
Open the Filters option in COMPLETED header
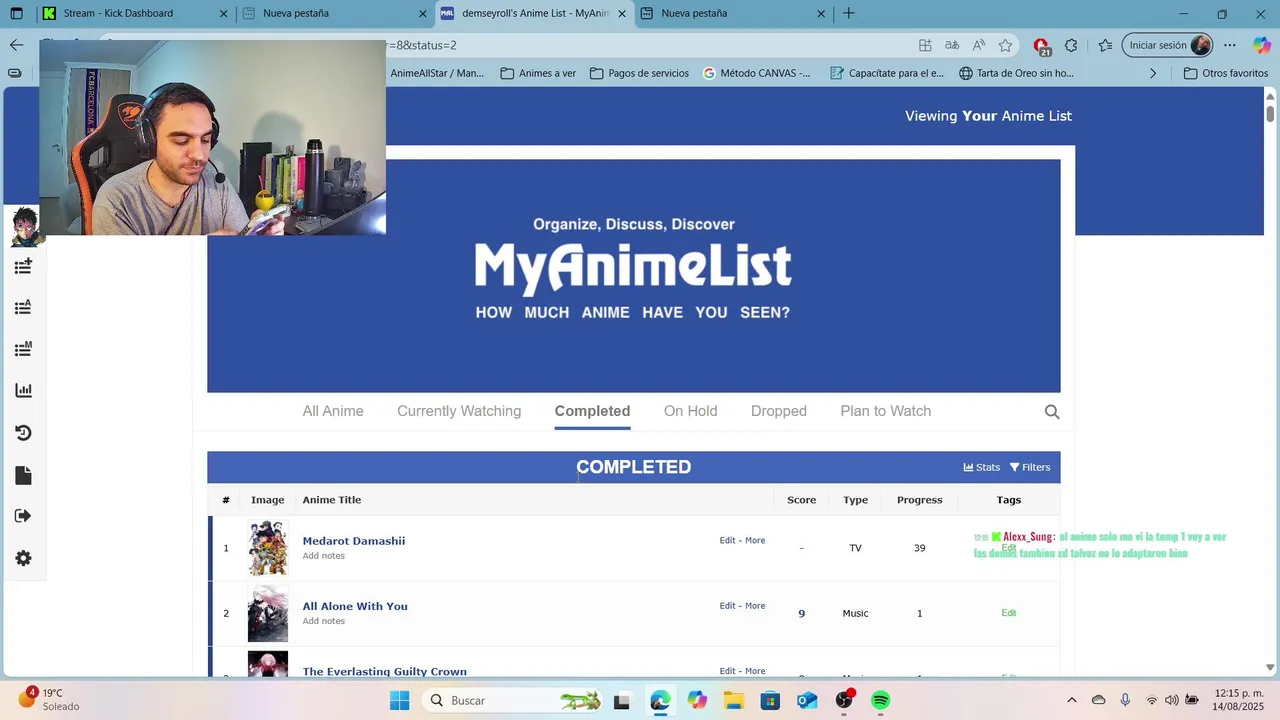1030,467
